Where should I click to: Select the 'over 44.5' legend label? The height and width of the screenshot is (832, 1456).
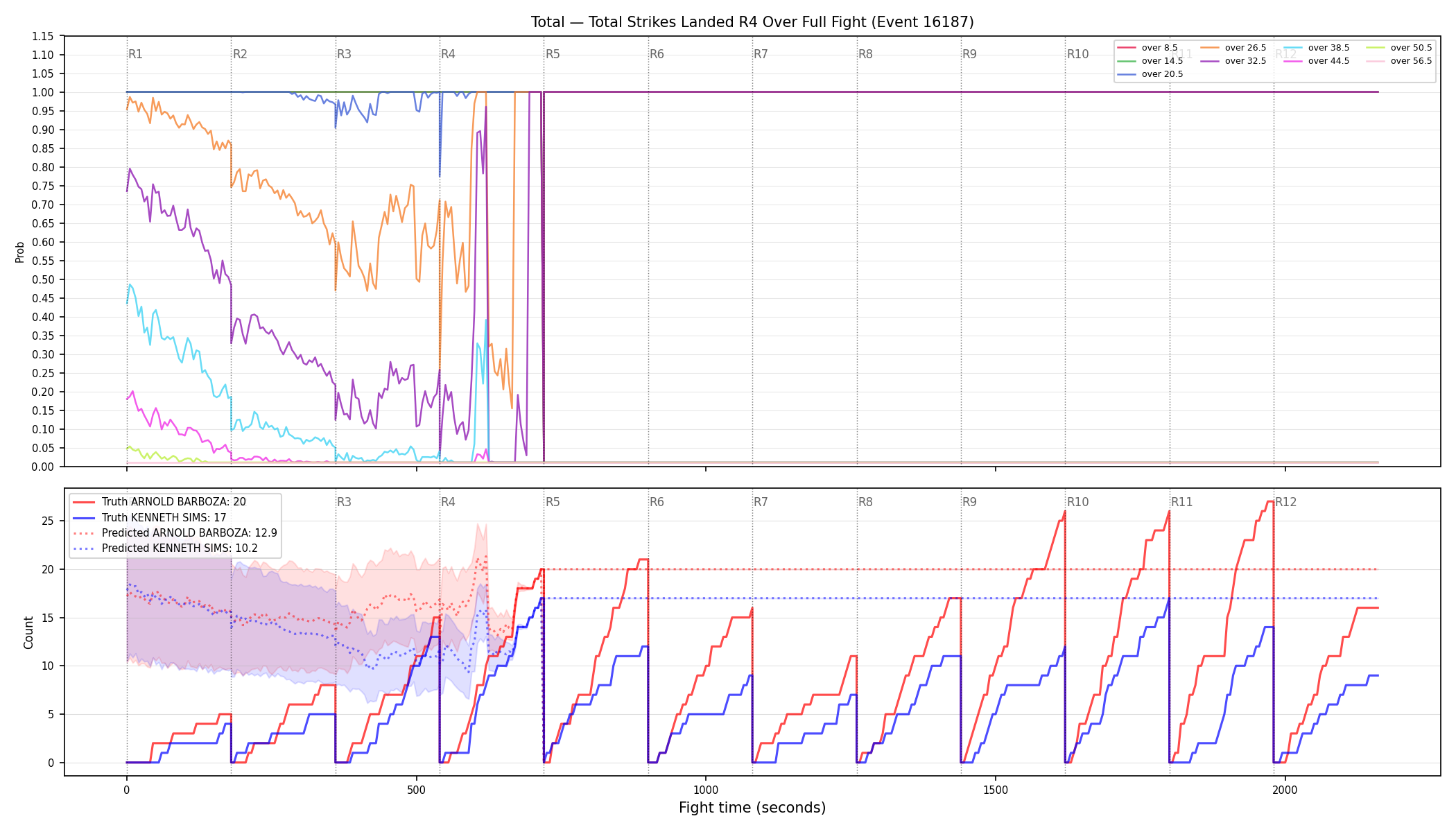tap(1328, 61)
